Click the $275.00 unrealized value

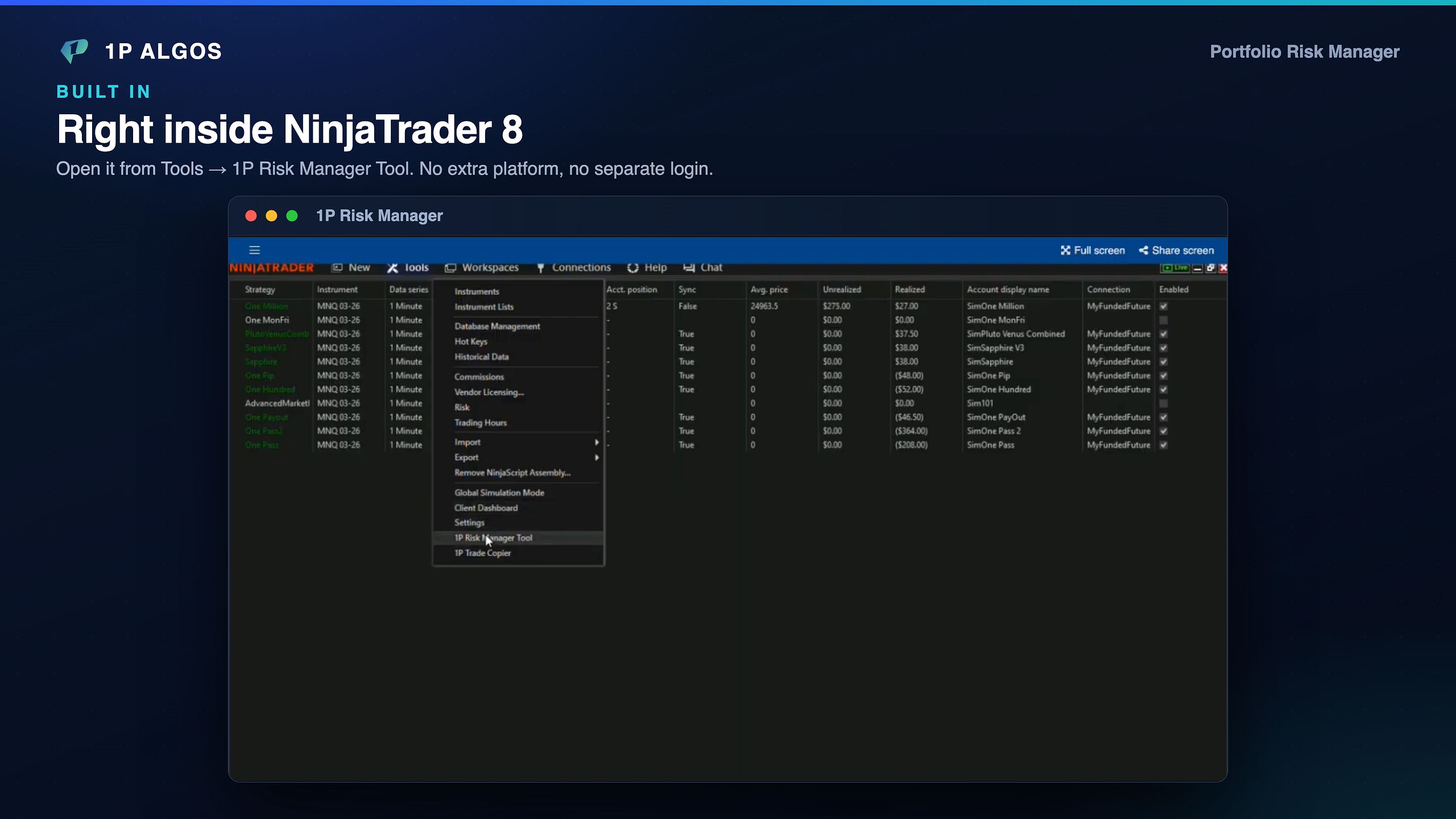[836, 306]
